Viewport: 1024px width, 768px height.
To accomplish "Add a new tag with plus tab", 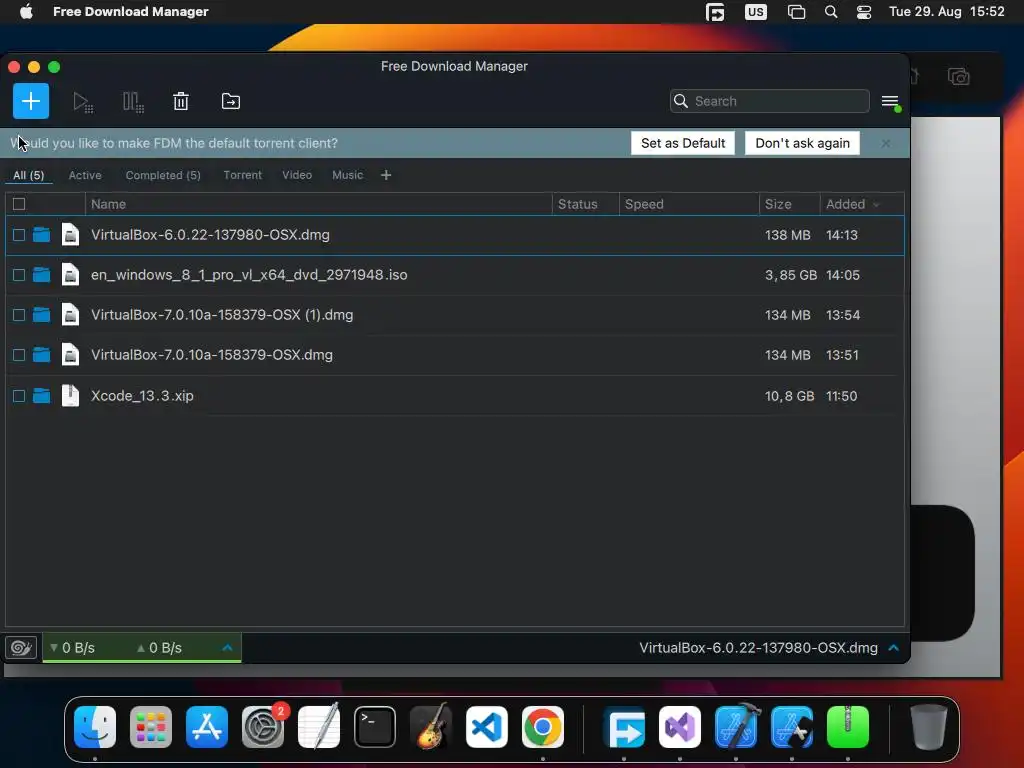I will coord(386,175).
